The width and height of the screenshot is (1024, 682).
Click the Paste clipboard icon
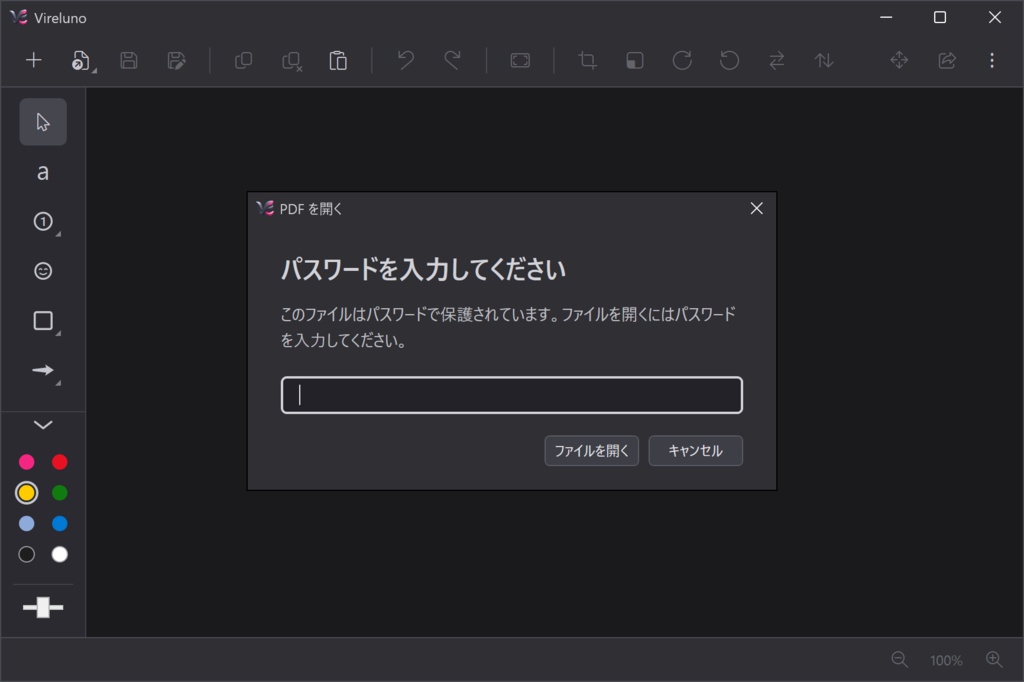(x=338, y=60)
